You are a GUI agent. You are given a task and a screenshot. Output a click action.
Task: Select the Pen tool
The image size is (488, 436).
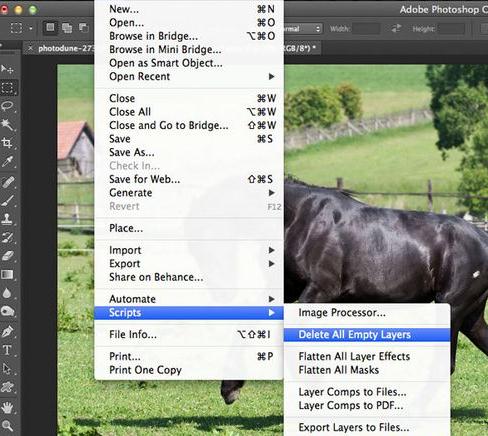[7, 332]
